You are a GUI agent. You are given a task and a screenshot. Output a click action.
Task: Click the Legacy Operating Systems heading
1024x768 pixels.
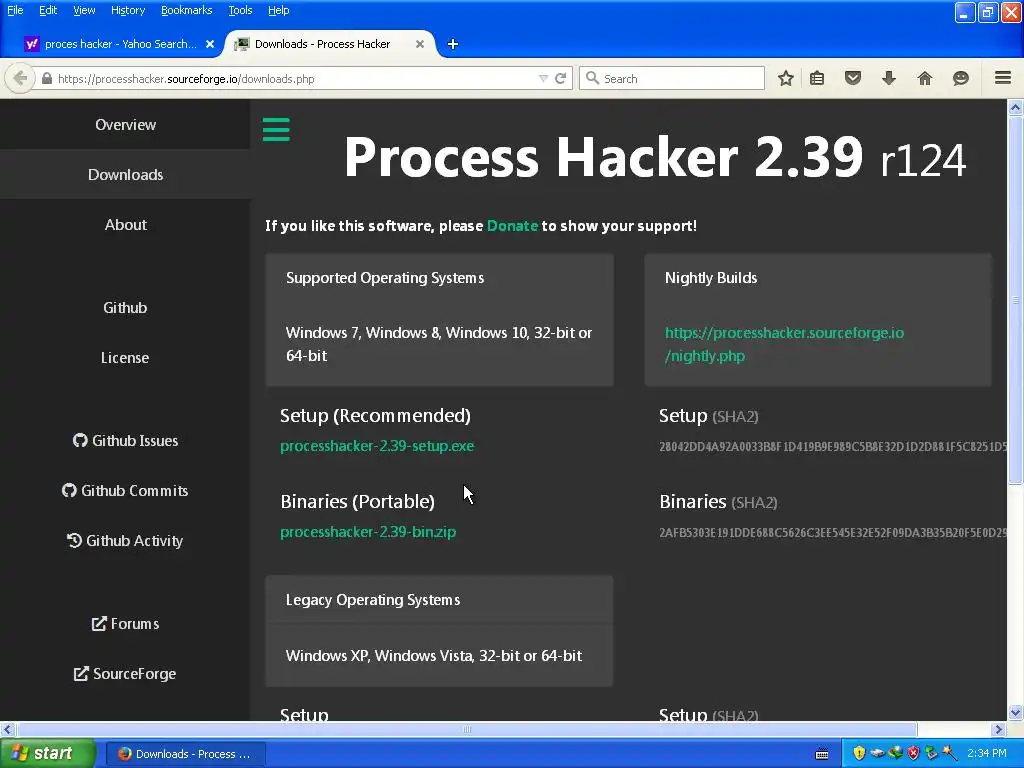coord(373,600)
